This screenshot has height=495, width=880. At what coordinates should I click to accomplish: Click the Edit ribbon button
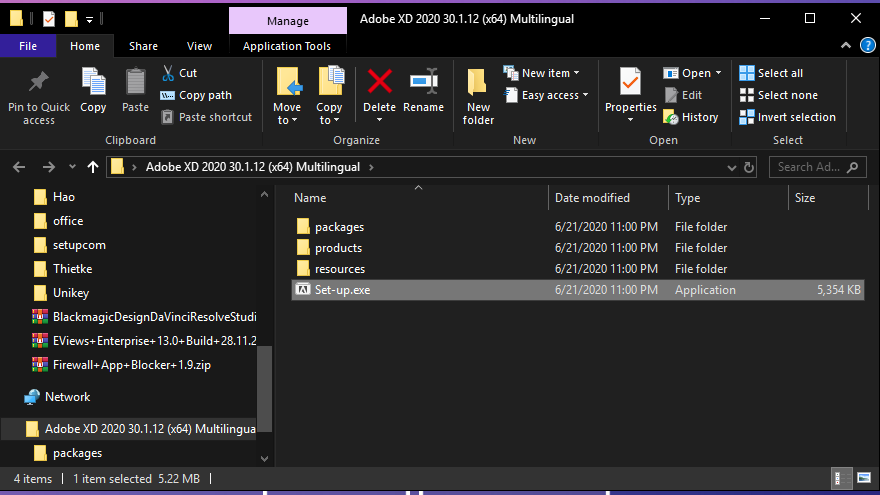[x=683, y=95]
